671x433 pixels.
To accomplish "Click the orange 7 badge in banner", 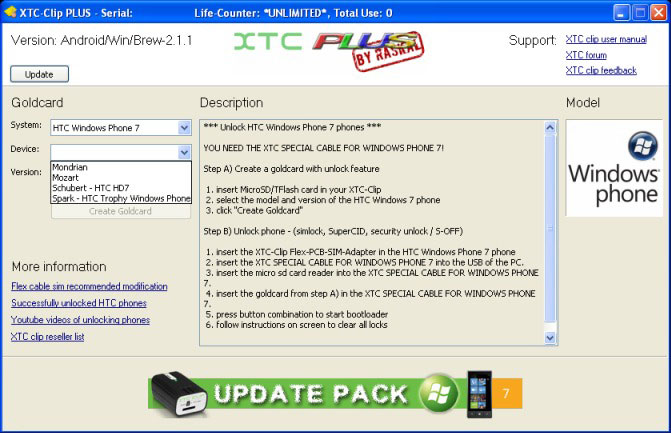I will 507,393.
